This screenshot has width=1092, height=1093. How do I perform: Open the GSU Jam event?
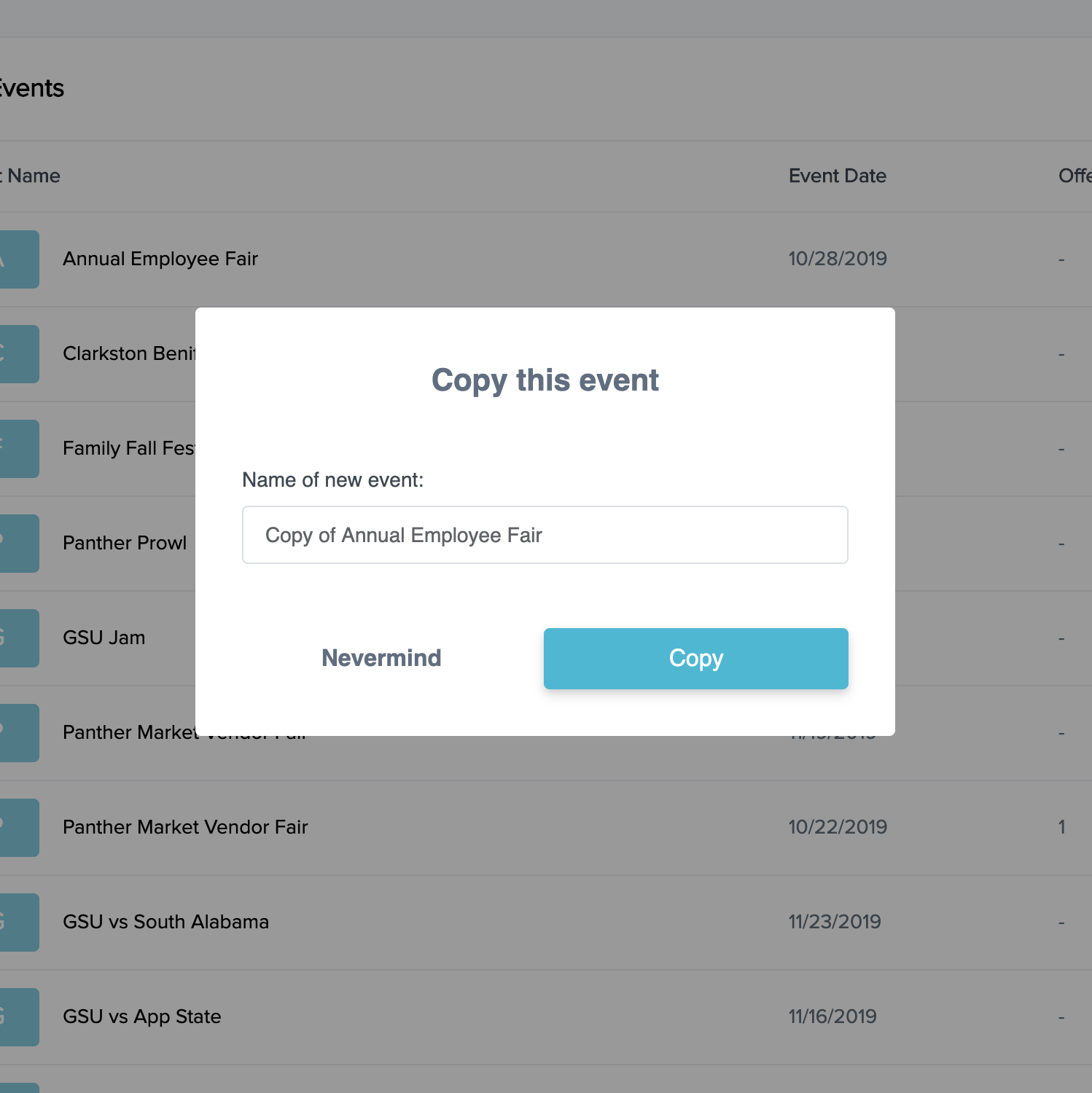click(104, 638)
